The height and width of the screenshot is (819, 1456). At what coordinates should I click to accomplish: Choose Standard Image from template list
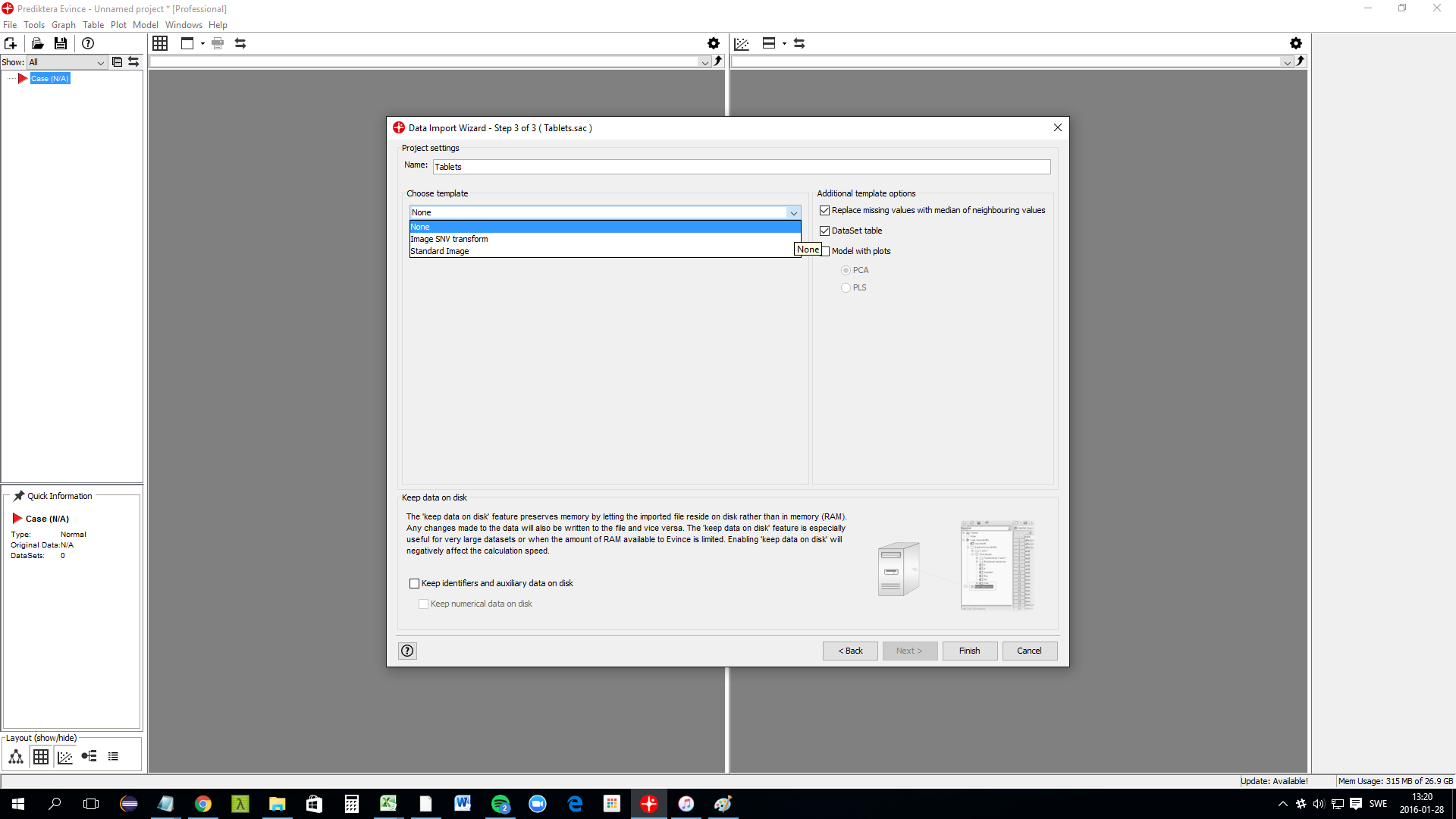click(x=440, y=251)
